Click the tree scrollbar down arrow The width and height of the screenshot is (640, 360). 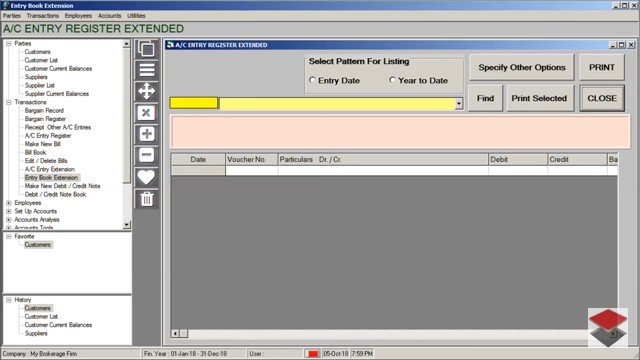click(x=127, y=224)
